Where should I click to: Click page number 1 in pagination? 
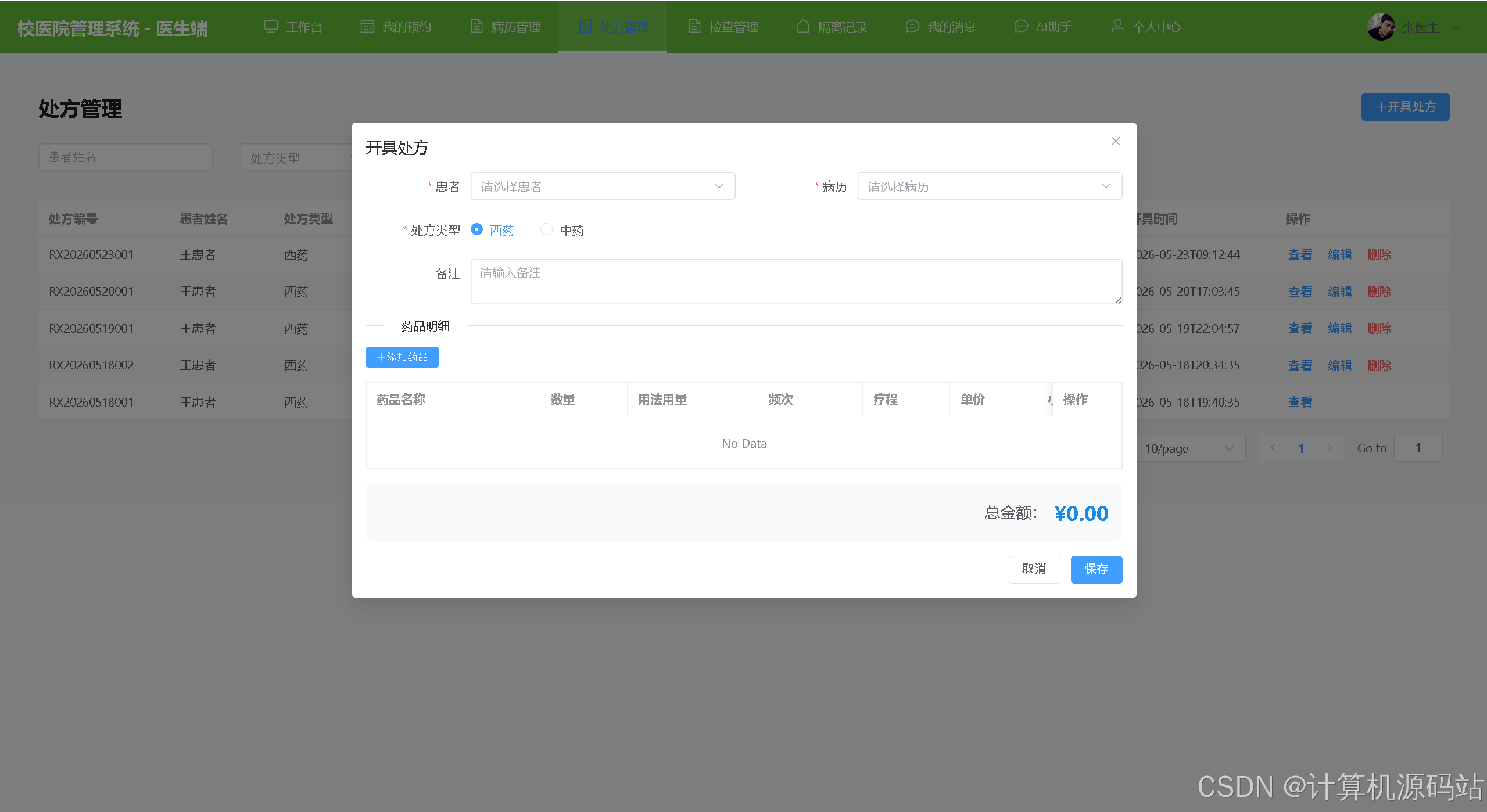(x=1301, y=448)
